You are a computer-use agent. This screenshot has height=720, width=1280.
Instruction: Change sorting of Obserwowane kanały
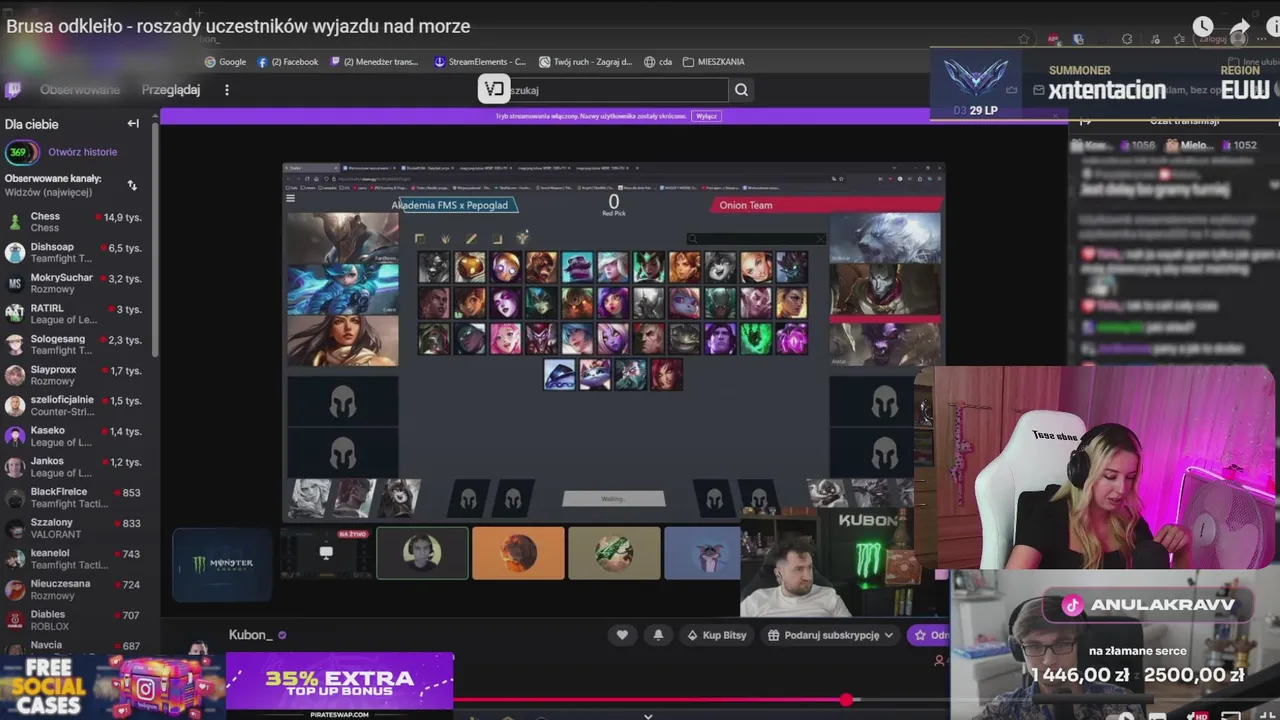point(132,185)
